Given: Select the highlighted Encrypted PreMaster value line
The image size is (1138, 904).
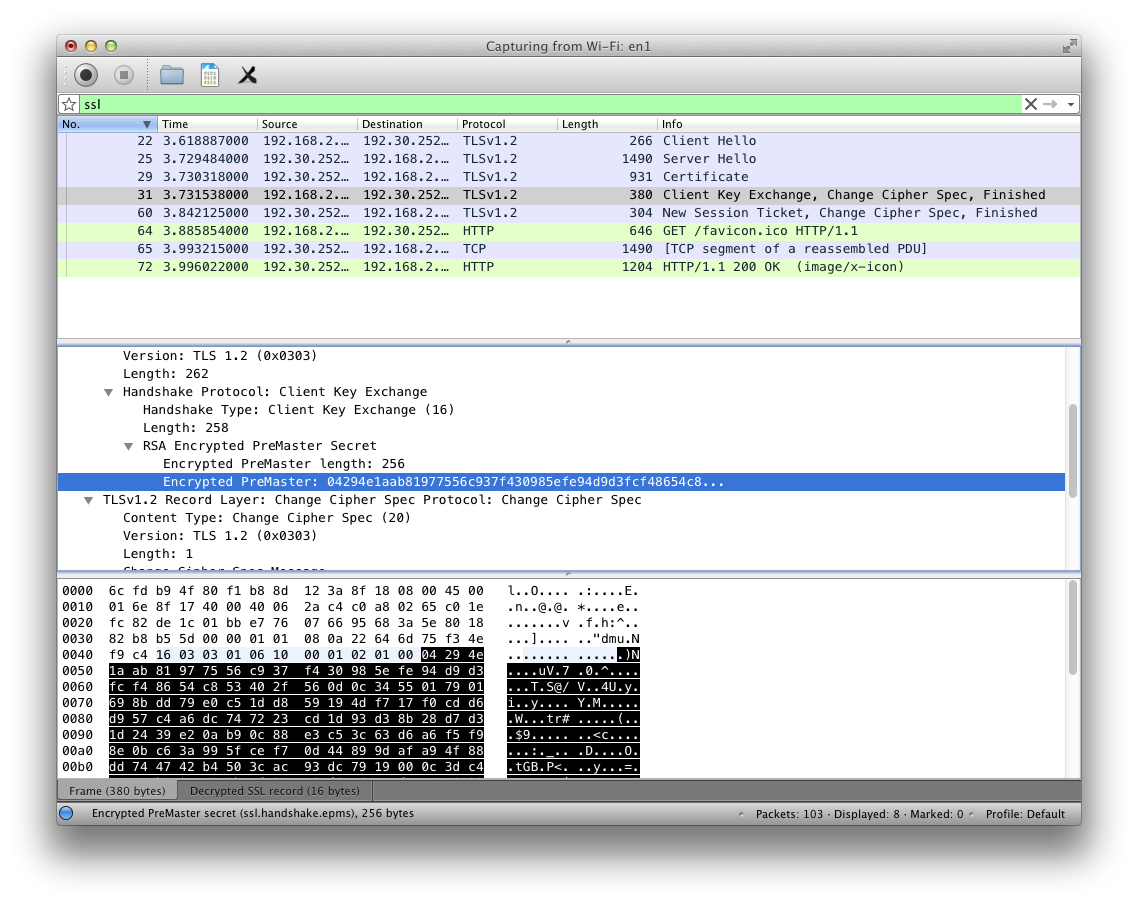Looking at the screenshot, I should click(x=561, y=482).
